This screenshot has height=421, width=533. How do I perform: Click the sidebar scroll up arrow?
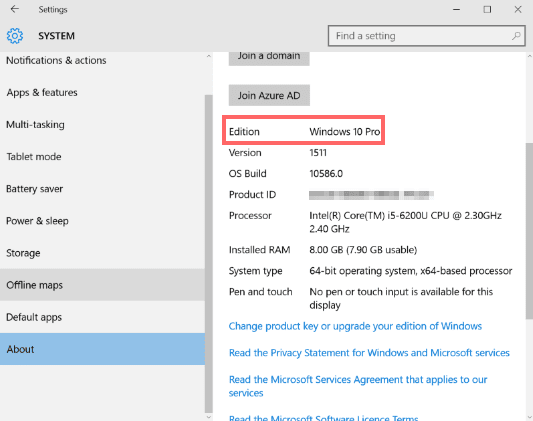pyautogui.click(x=209, y=56)
